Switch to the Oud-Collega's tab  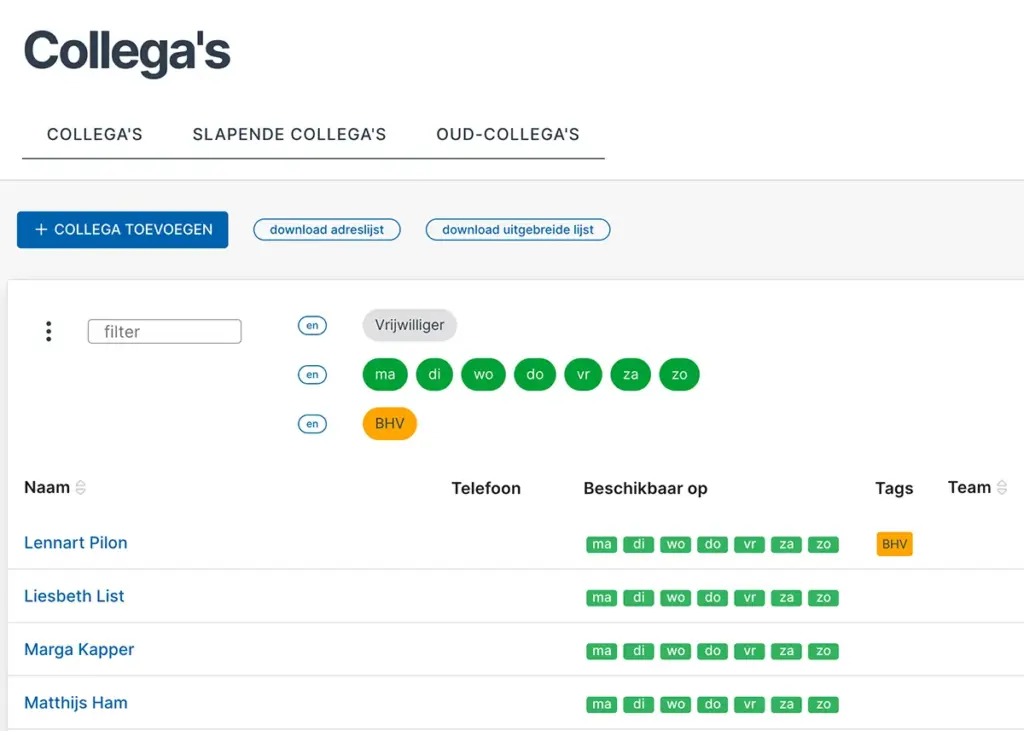[507, 134]
